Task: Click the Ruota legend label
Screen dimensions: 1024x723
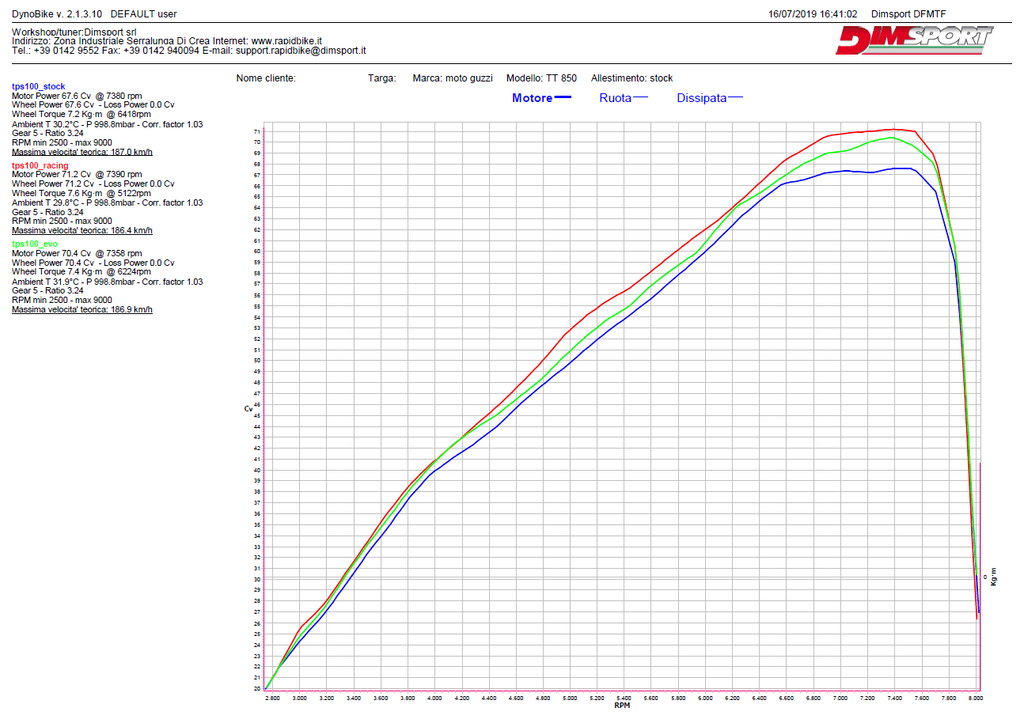Action: coord(615,98)
